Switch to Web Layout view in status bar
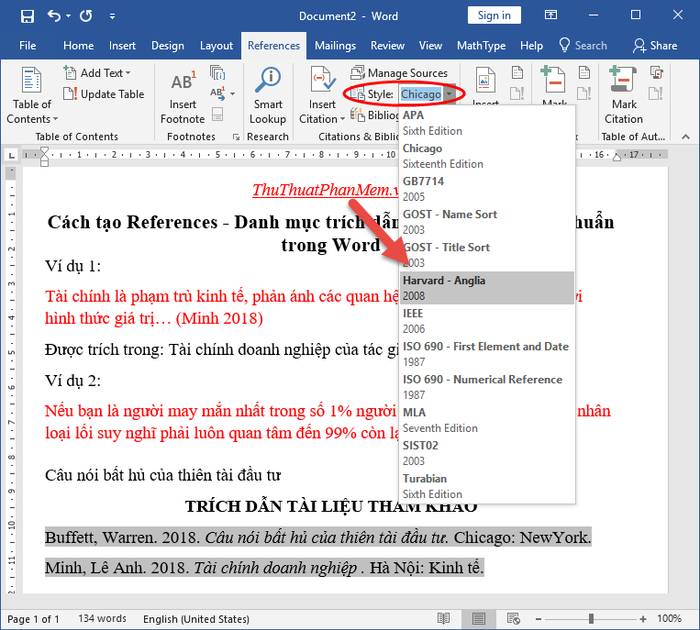This screenshot has width=700, height=630. (513, 618)
